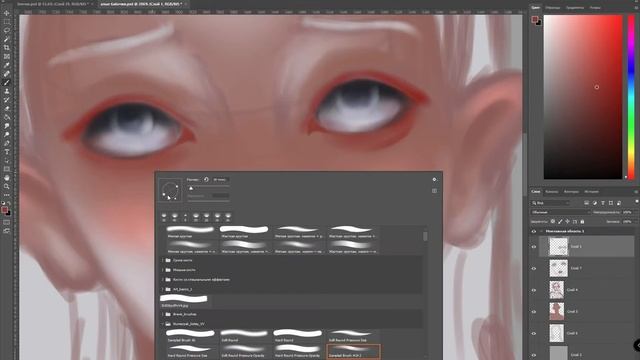The image size is (640, 360).
Task: Choose first Мягкая круглая brush preset
Action: click(x=190, y=231)
